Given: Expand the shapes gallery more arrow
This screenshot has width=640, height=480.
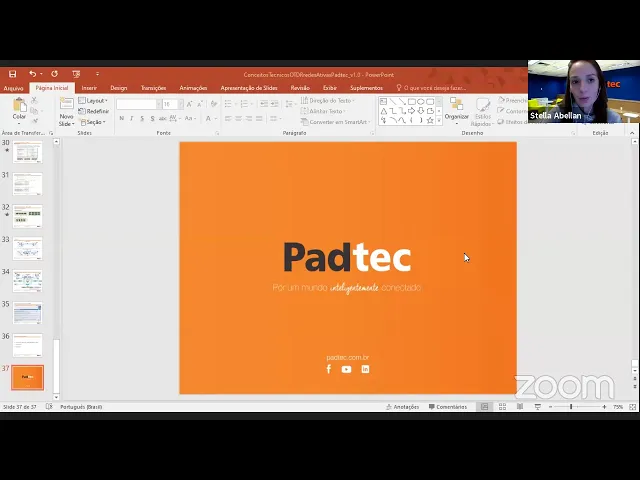Looking at the screenshot, I should (439, 121).
